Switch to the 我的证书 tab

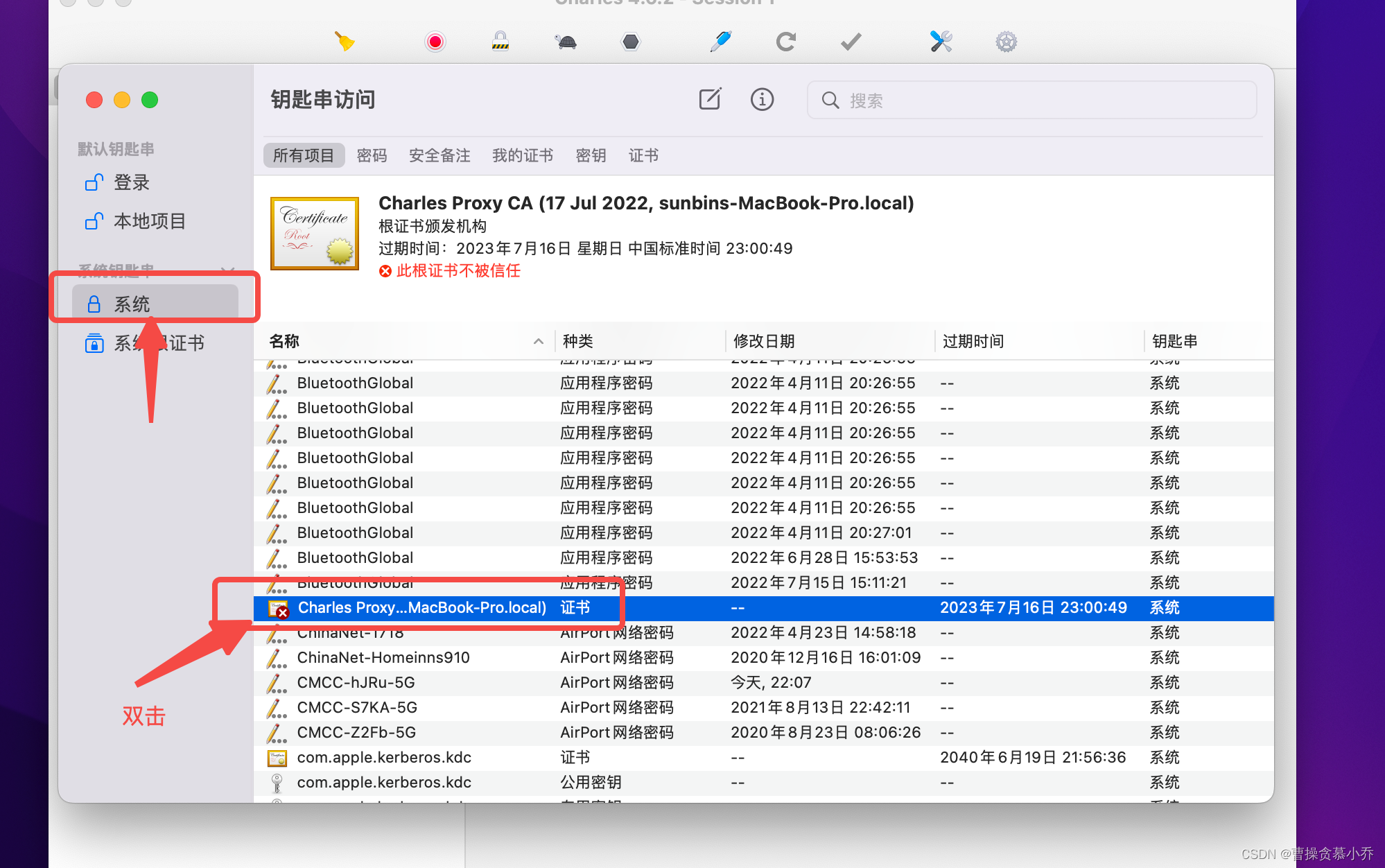(523, 155)
